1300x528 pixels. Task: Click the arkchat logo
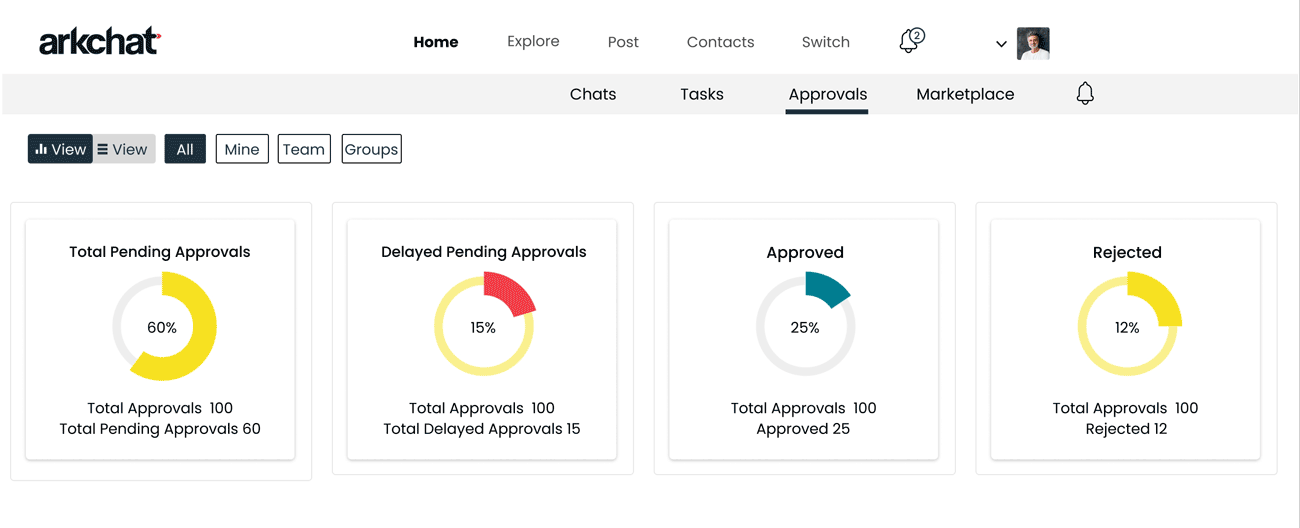pyautogui.click(x=100, y=42)
